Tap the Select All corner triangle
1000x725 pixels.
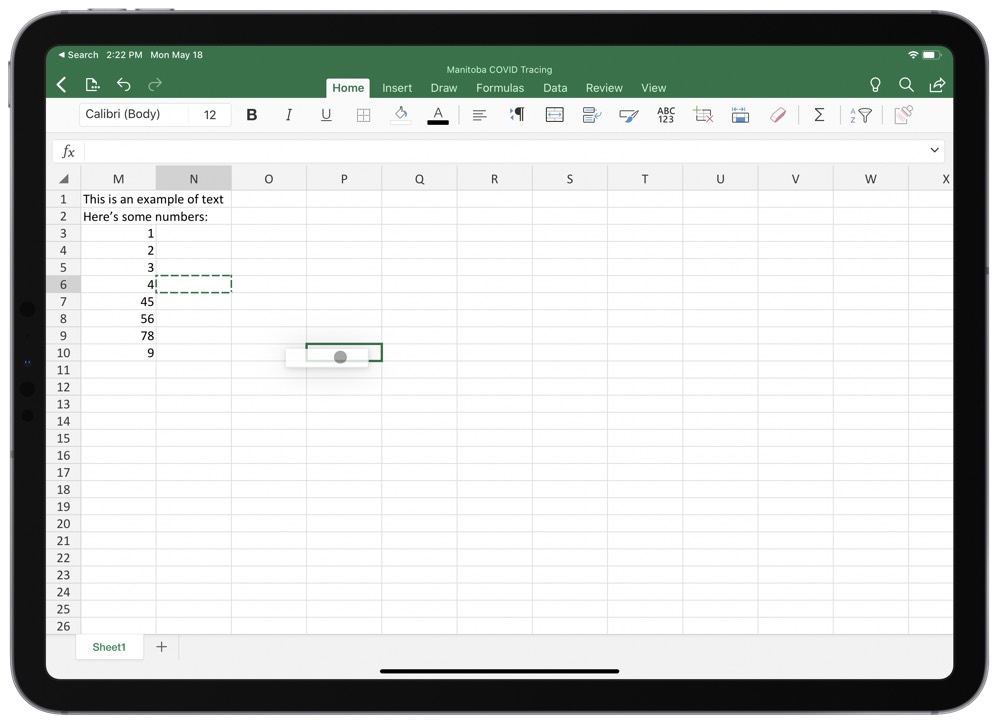[64, 179]
